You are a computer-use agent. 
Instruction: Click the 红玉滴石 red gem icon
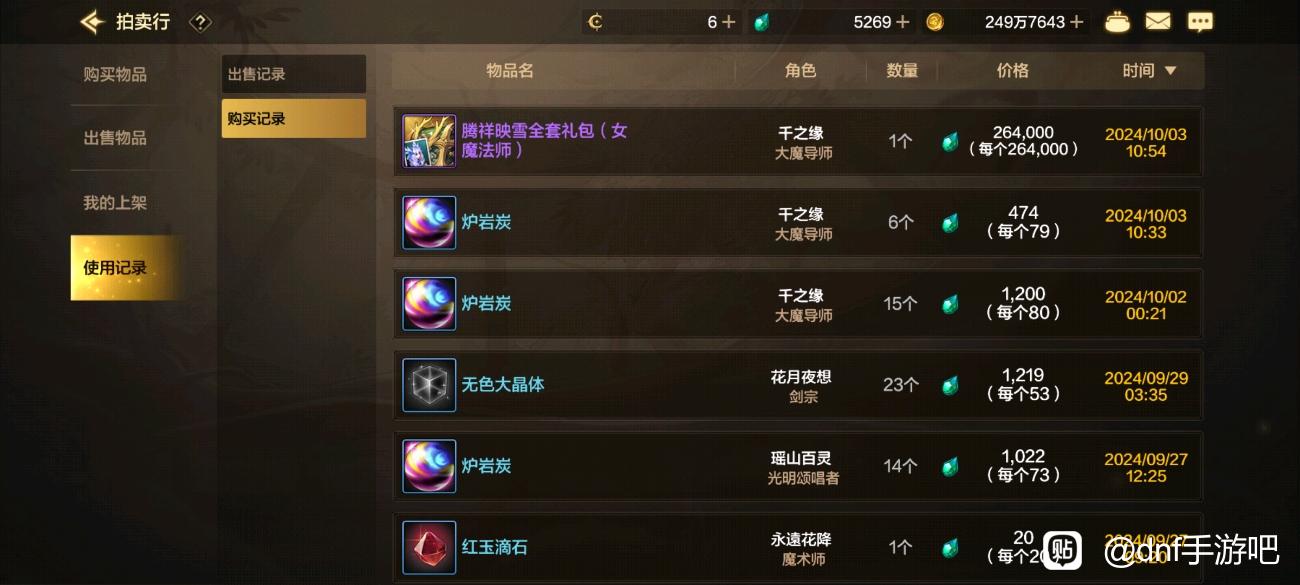pyautogui.click(x=429, y=547)
